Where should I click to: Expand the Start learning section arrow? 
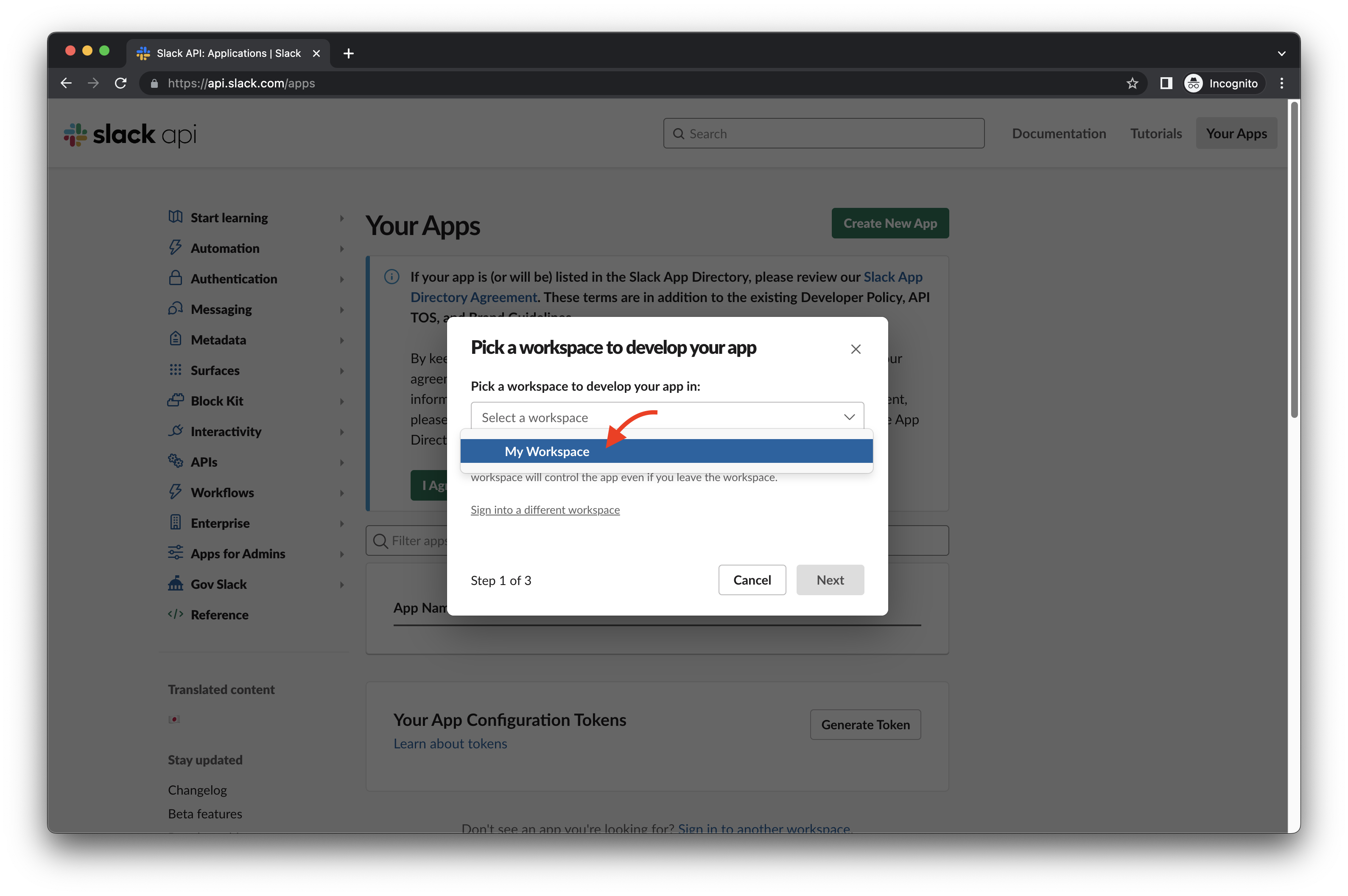[x=341, y=218]
